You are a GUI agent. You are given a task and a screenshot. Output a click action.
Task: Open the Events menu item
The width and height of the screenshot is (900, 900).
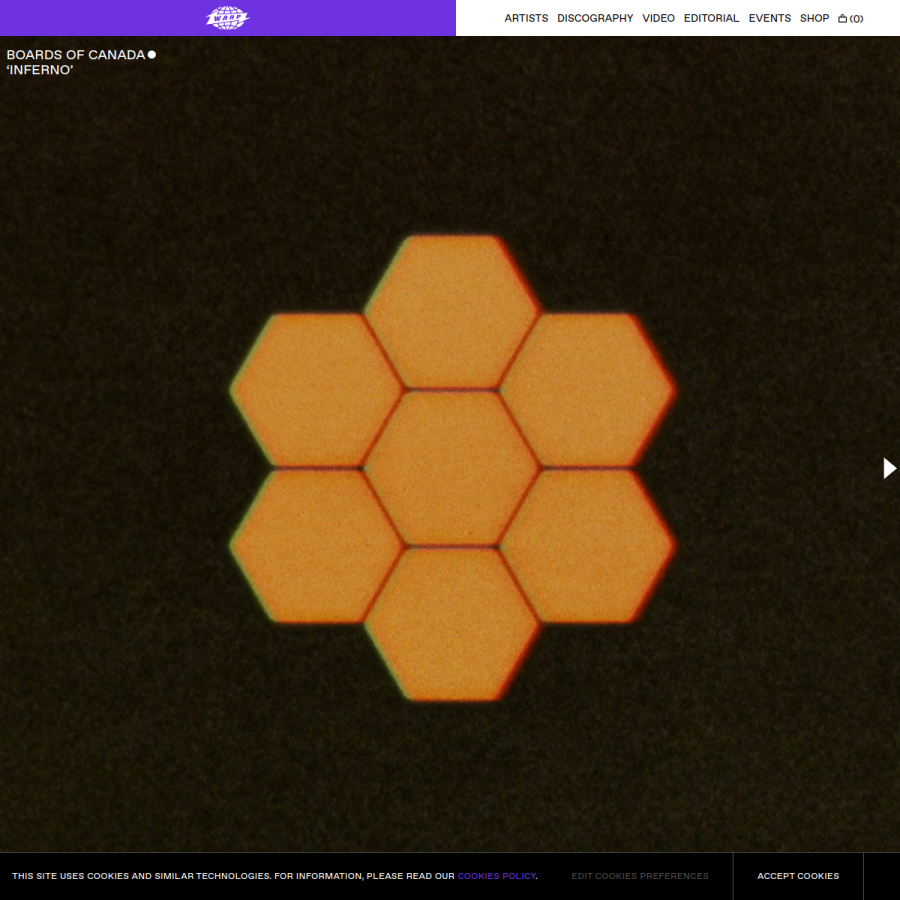tap(769, 18)
